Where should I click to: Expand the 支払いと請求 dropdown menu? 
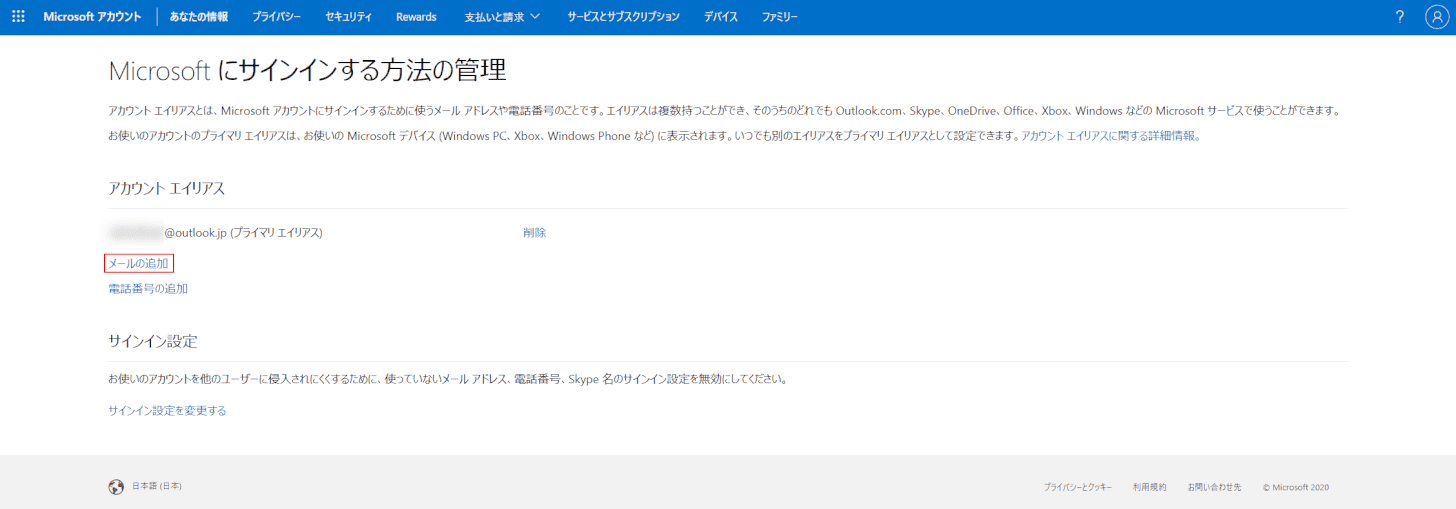[x=502, y=17]
